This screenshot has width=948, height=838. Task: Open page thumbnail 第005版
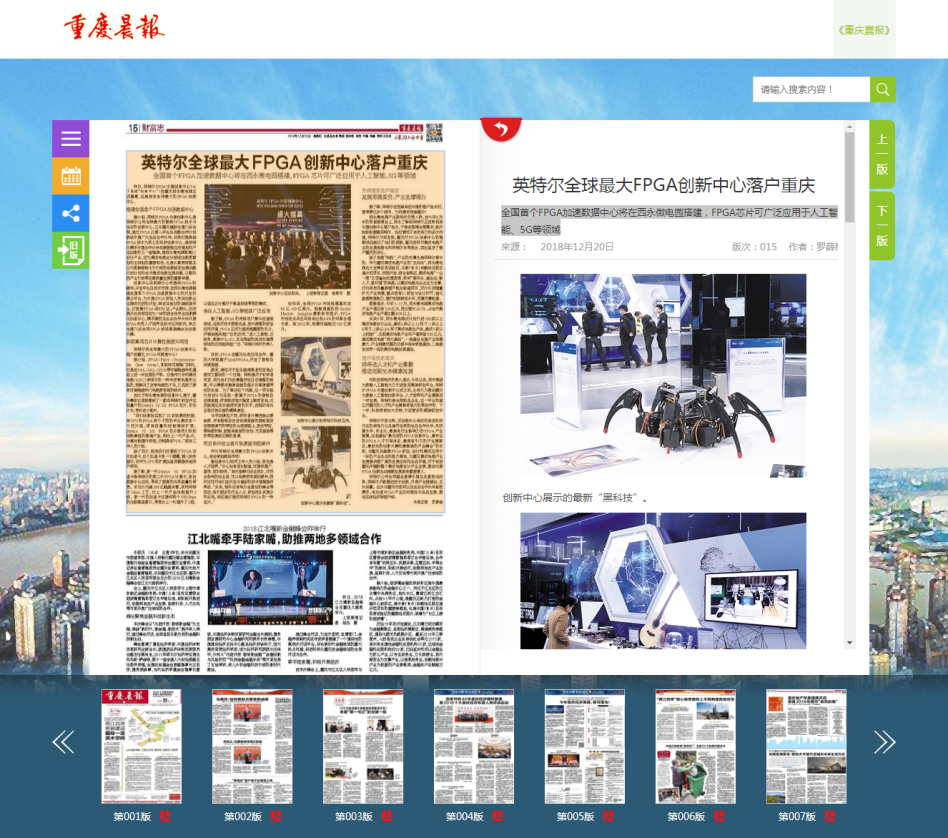coord(585,746)
